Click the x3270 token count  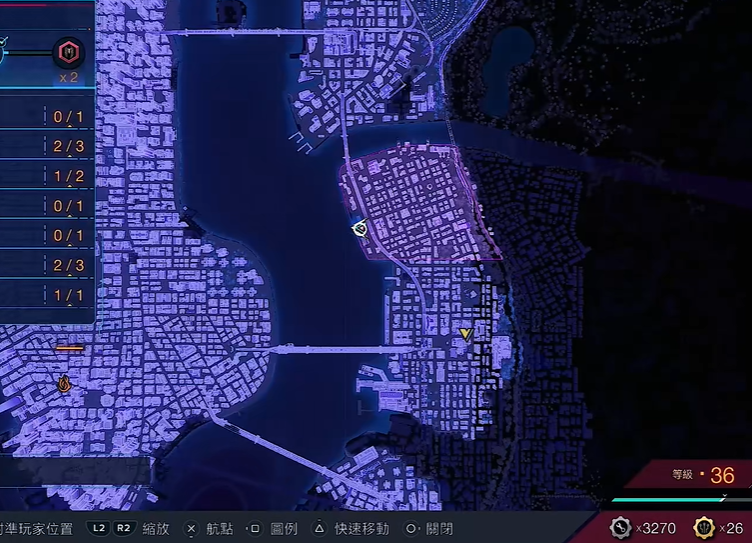(656, 529)
